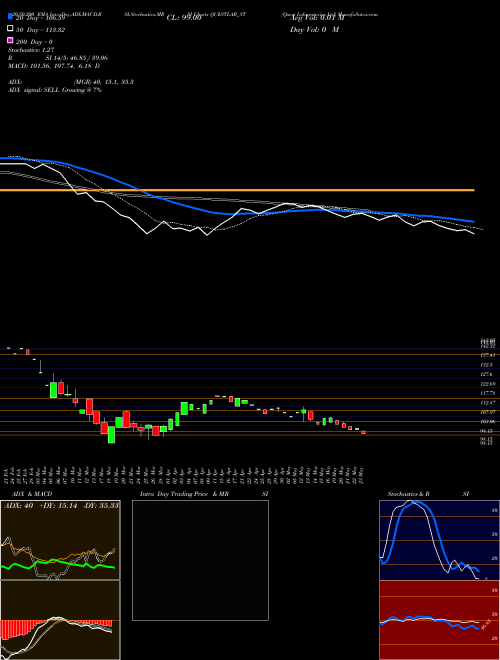Click the white 50 Day legend swatch
This screenshot has height=660, width=500.
[10, 28]
